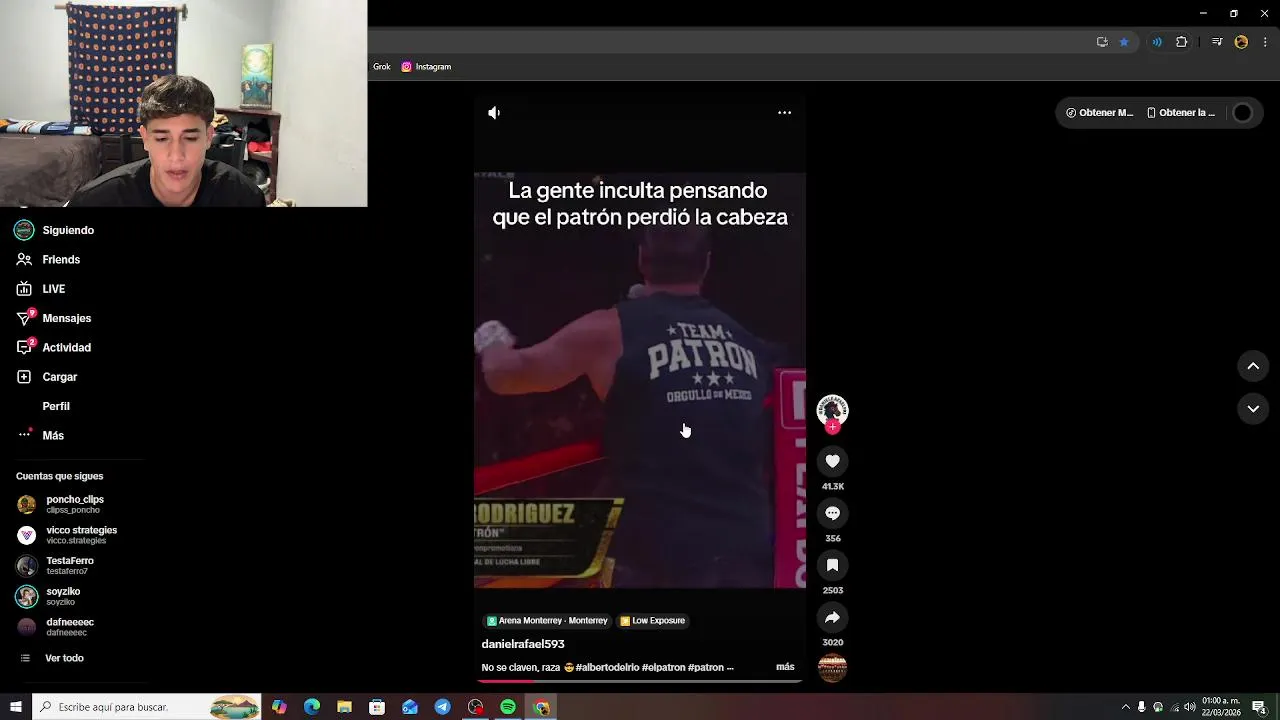Open the Instagram bookmark
1280x720 pixels.
(427, 67)
